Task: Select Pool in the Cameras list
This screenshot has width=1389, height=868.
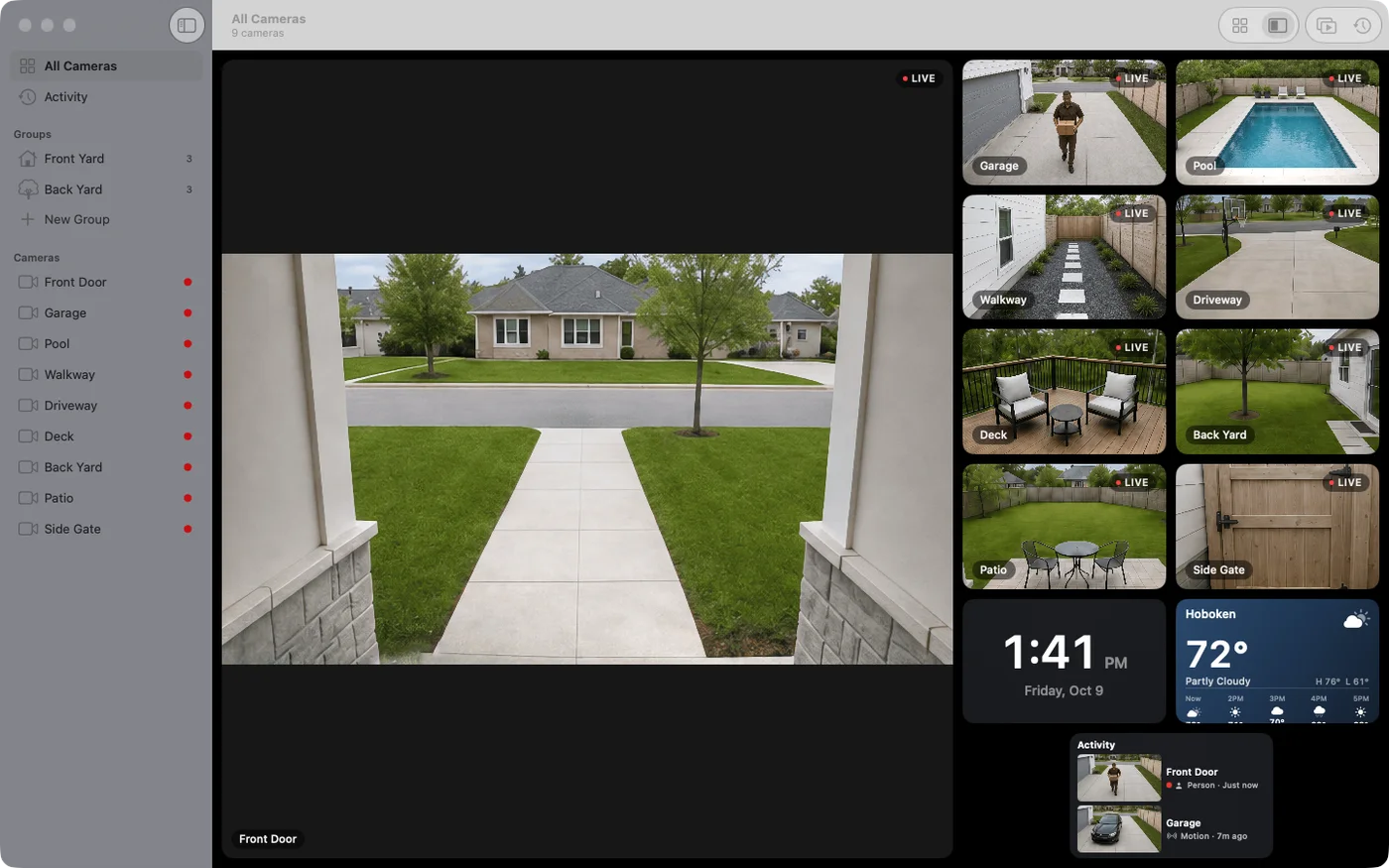Action: pos(106,344)
